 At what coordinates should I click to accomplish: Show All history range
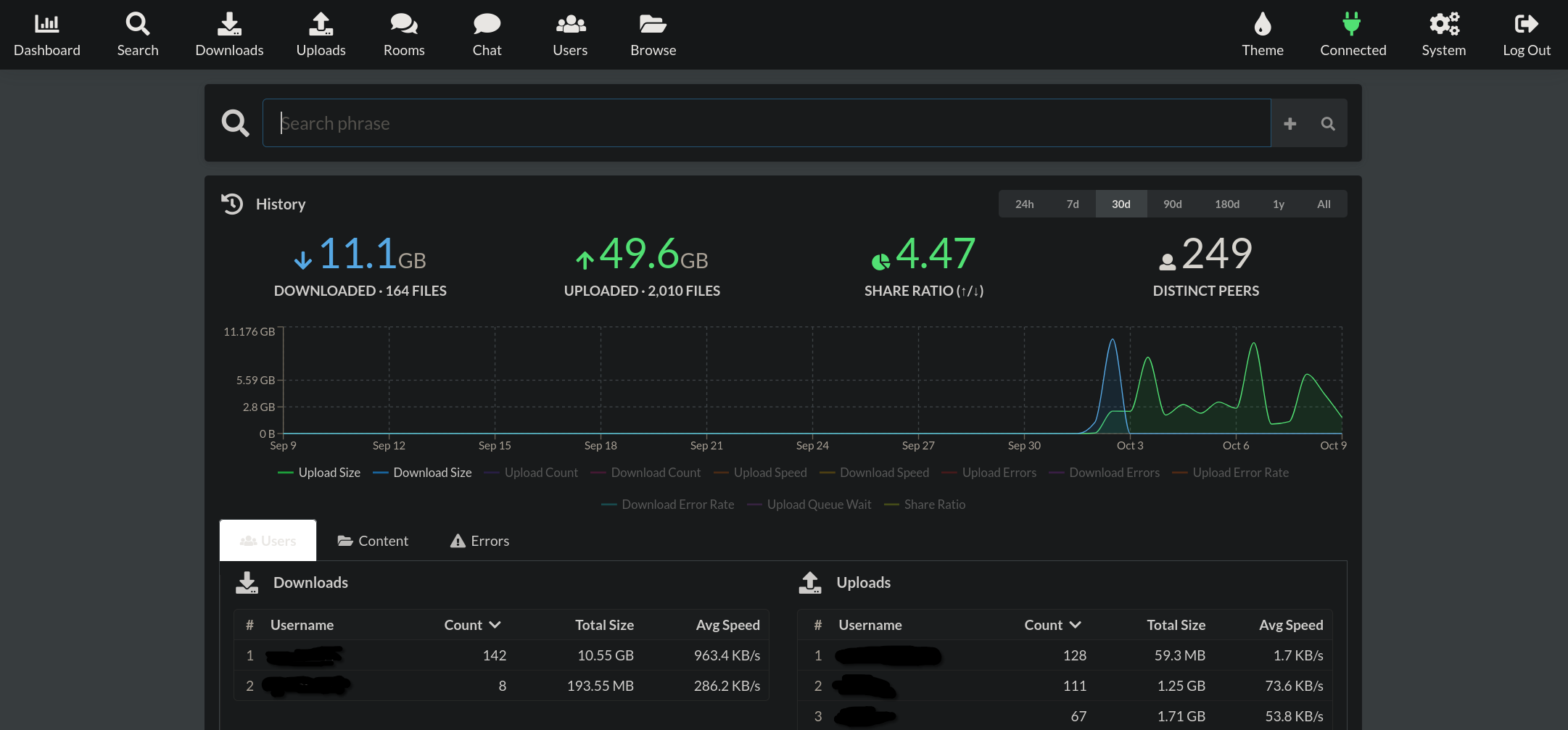pyautogui.click(x=1324, y=204)
